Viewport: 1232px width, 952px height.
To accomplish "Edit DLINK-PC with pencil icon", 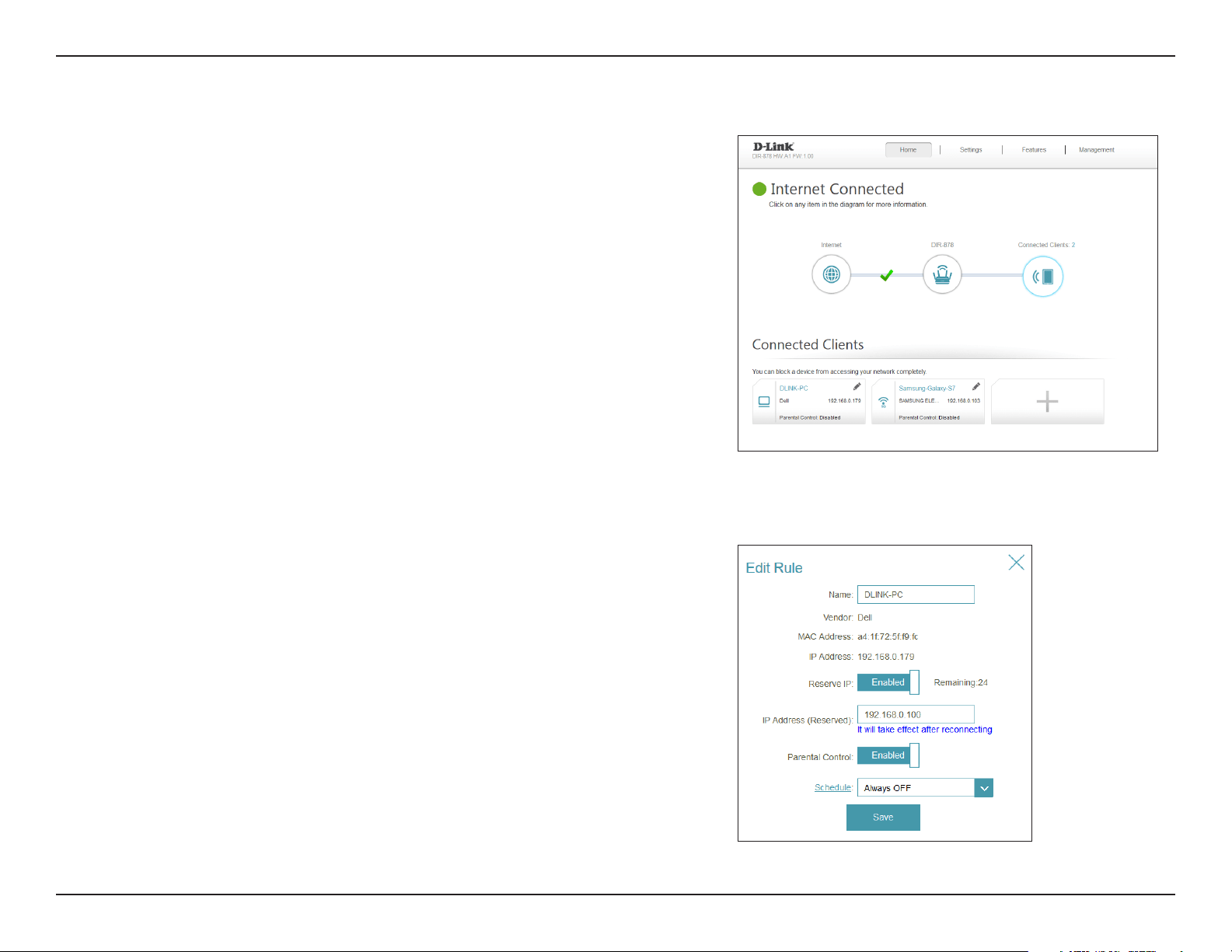I will click(857, 387).
